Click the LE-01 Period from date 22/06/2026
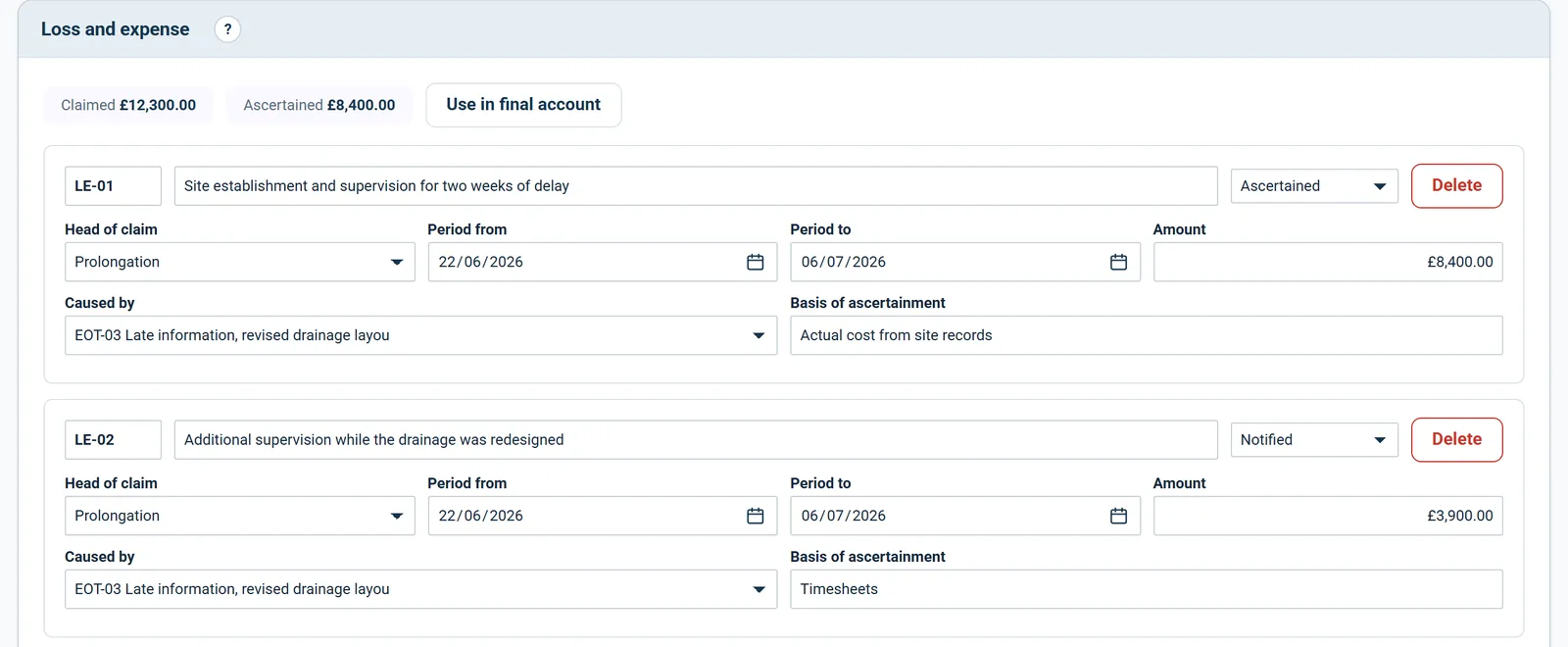 [x=481, y=262]
